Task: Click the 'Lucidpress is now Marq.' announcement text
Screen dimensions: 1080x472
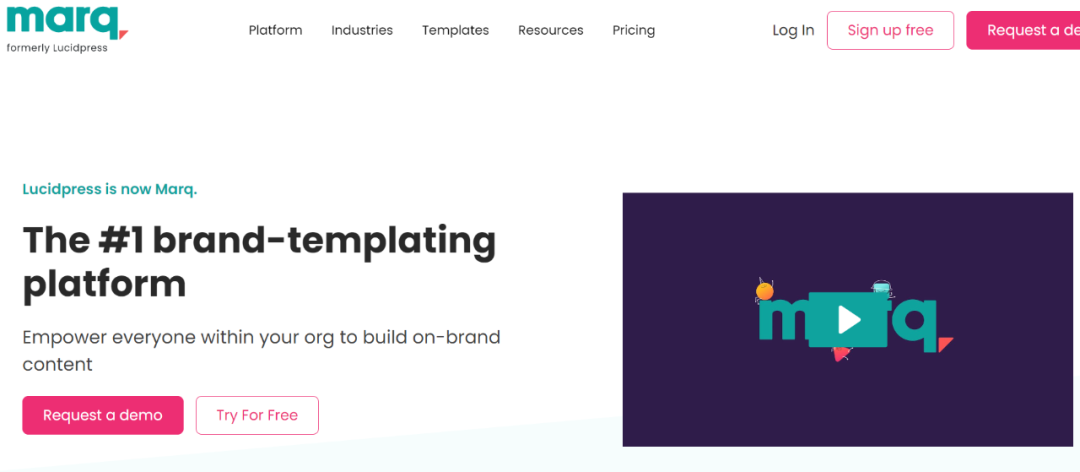Action: tap(110, 189)
